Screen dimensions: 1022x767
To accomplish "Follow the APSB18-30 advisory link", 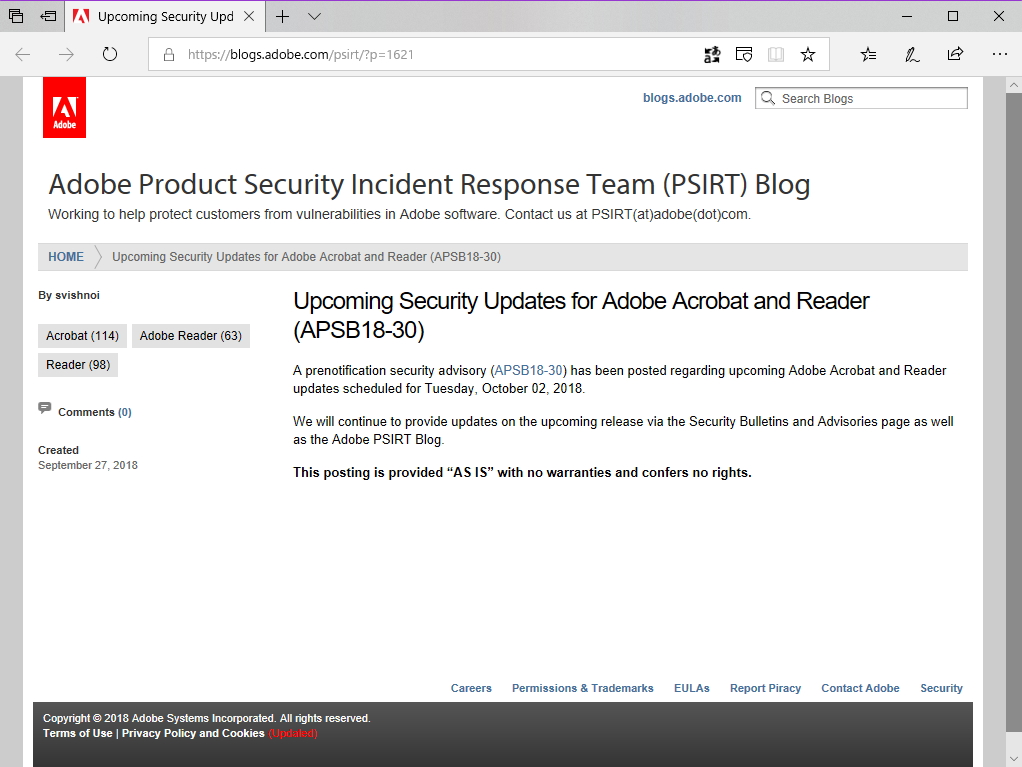I will point(528,370).
